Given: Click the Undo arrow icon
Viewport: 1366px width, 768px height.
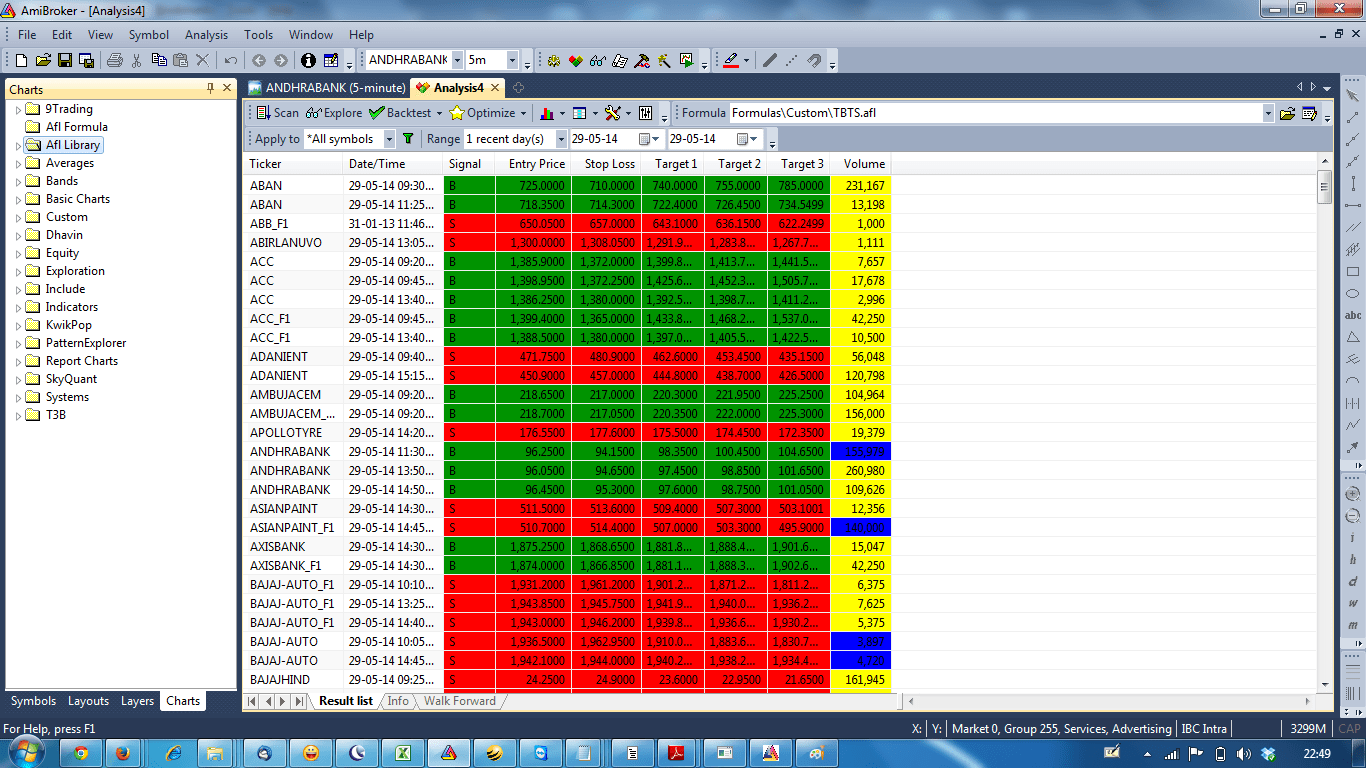Looking at the screenshot, I should point(231,60).
